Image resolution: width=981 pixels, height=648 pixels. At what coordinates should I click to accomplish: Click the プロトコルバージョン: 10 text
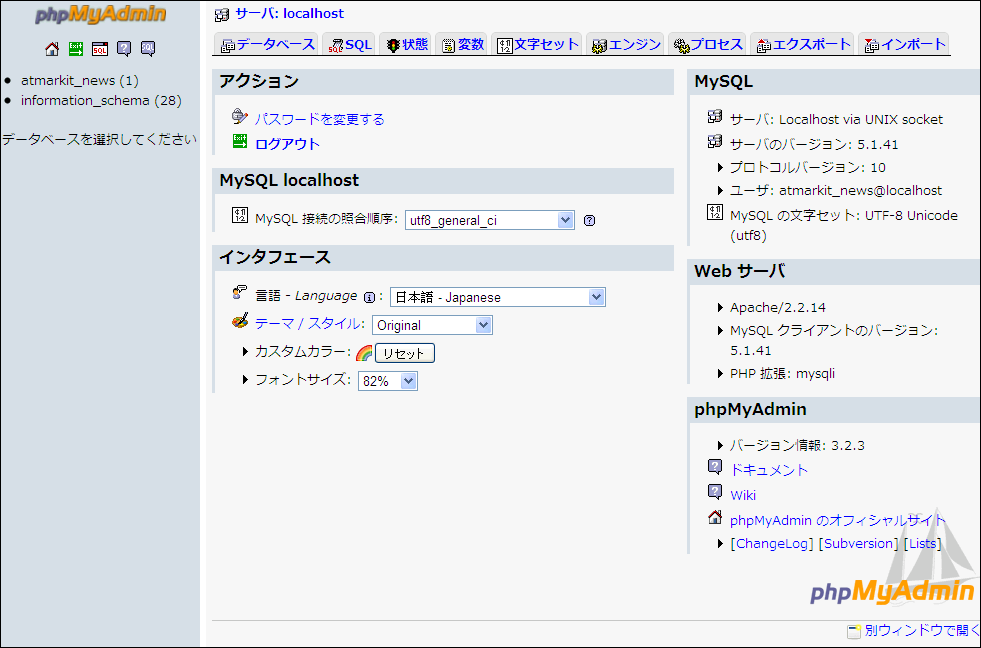pos(807,168)
